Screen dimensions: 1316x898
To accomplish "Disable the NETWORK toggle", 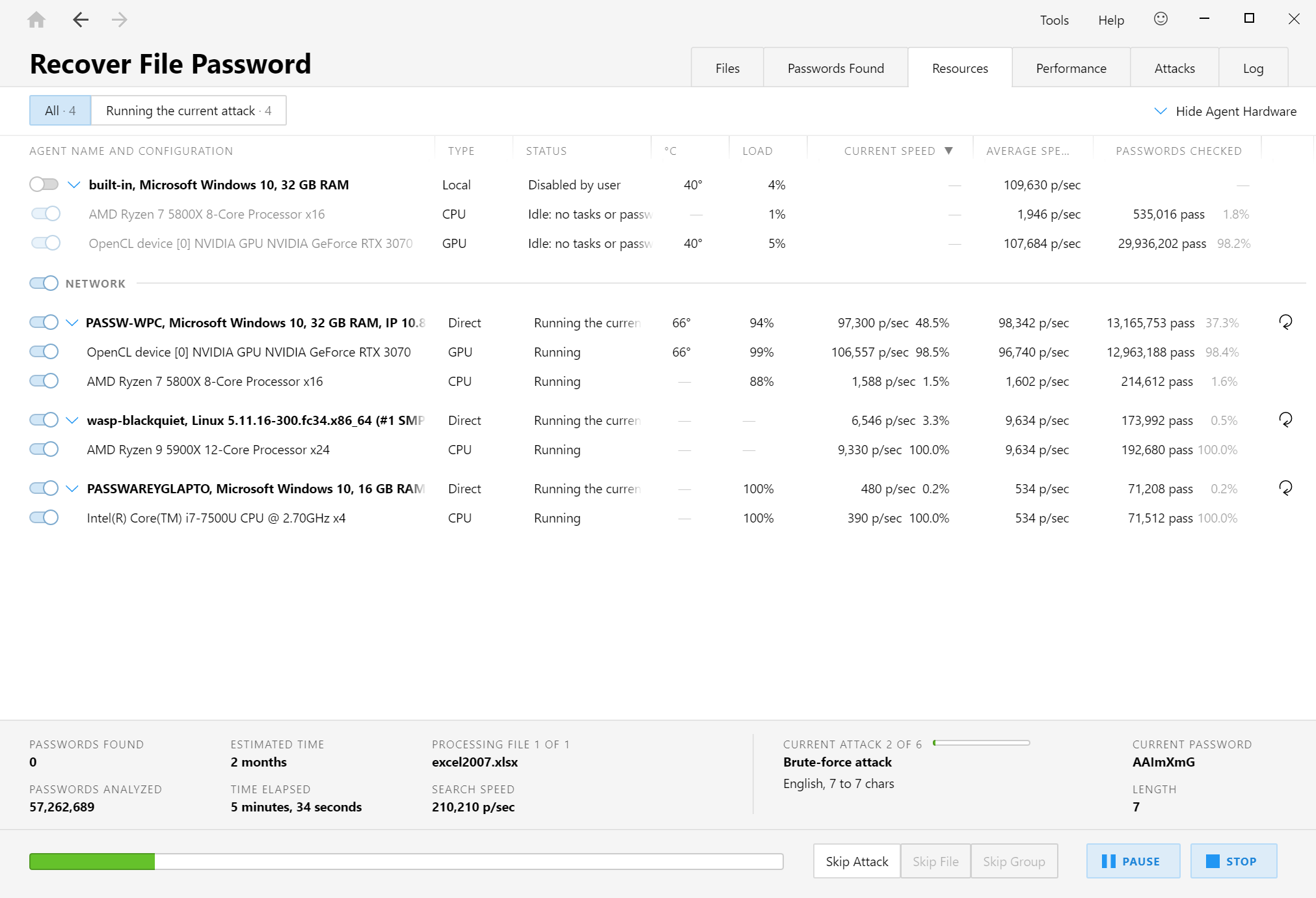I will point(44,283).
